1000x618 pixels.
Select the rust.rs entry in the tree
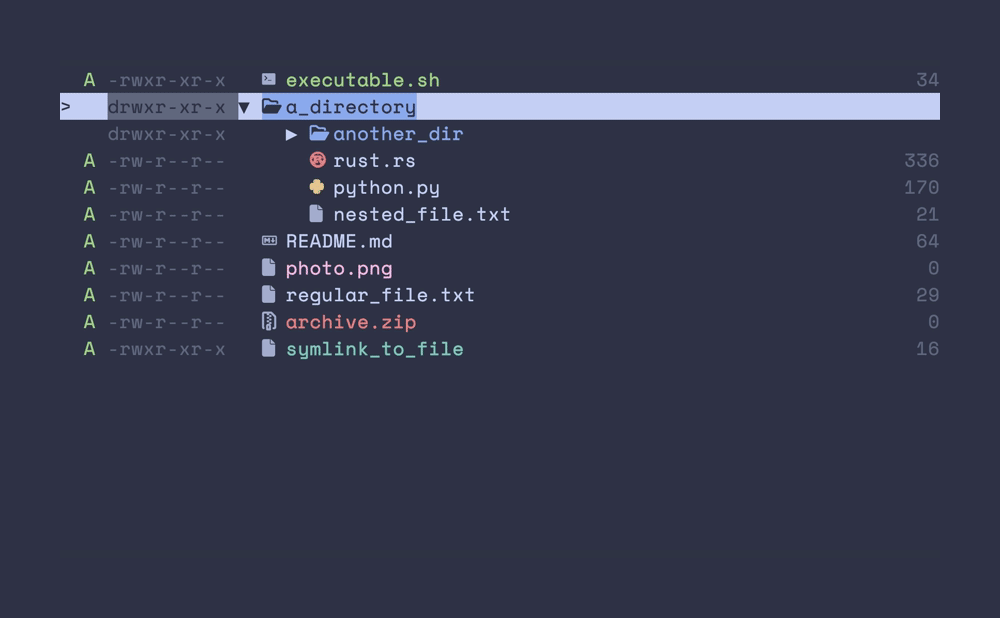pos(374,160)
